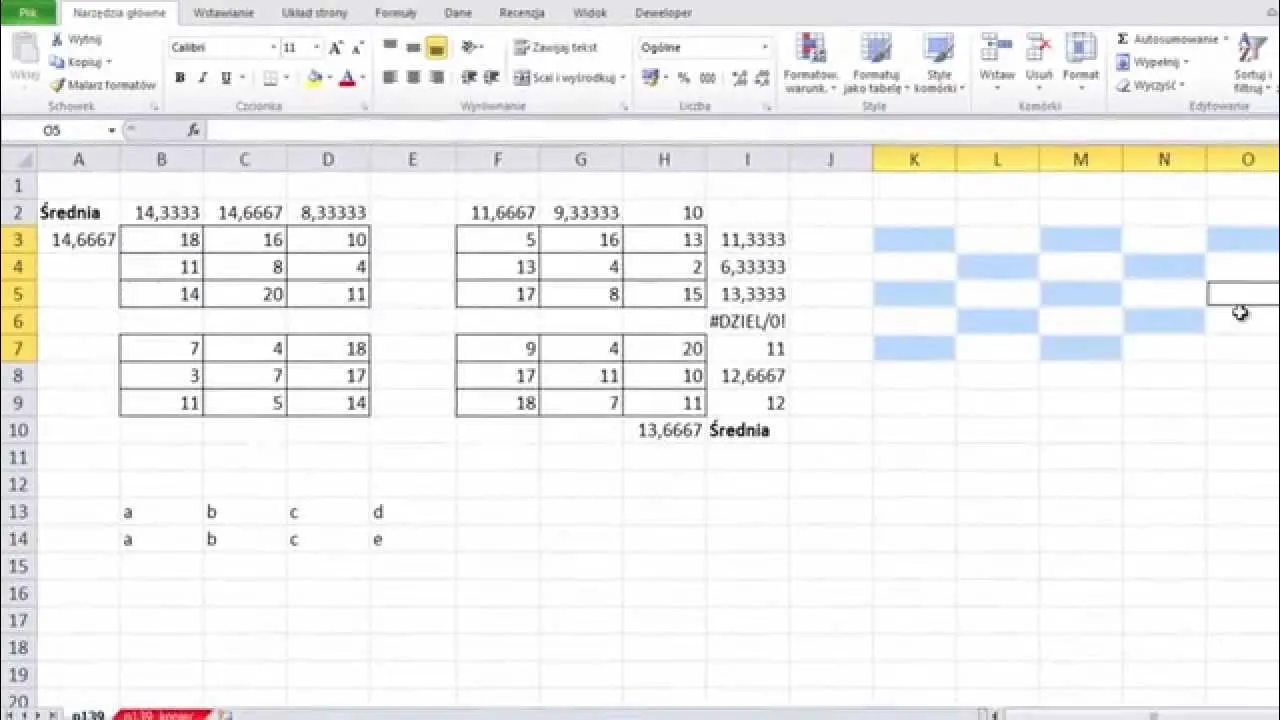Image resolution: width=1280 pixels, height=720 pixels.
Task: Open the Plik file tab
Action: 28,13
